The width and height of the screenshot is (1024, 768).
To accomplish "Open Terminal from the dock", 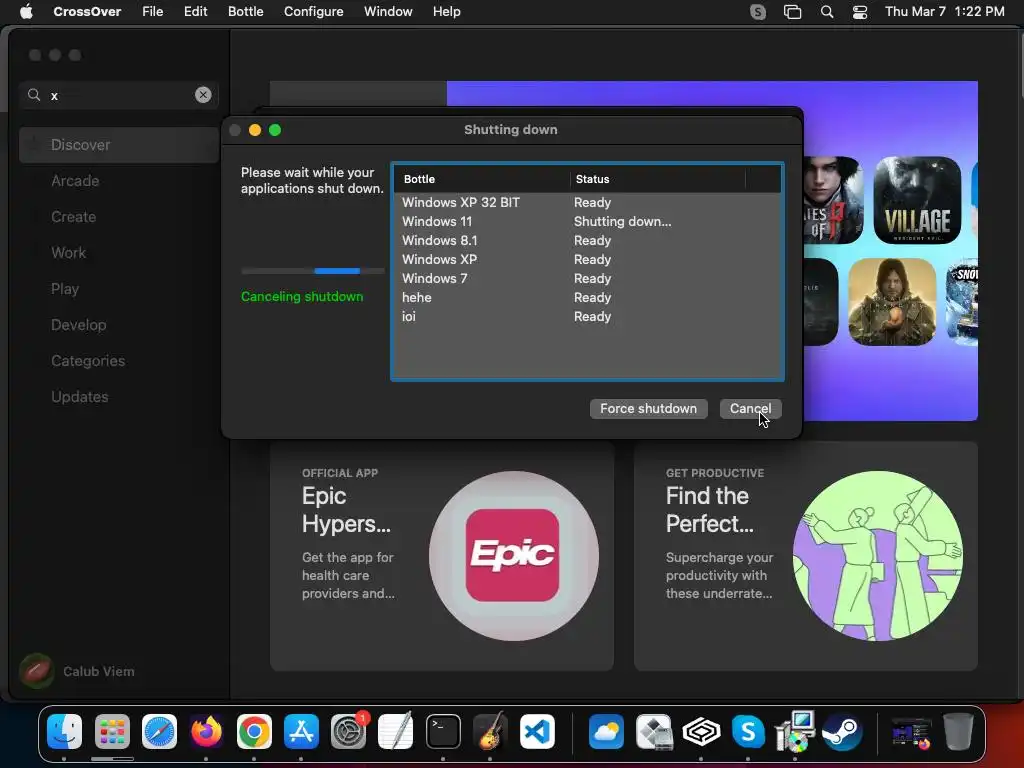I will coord(443,731).
